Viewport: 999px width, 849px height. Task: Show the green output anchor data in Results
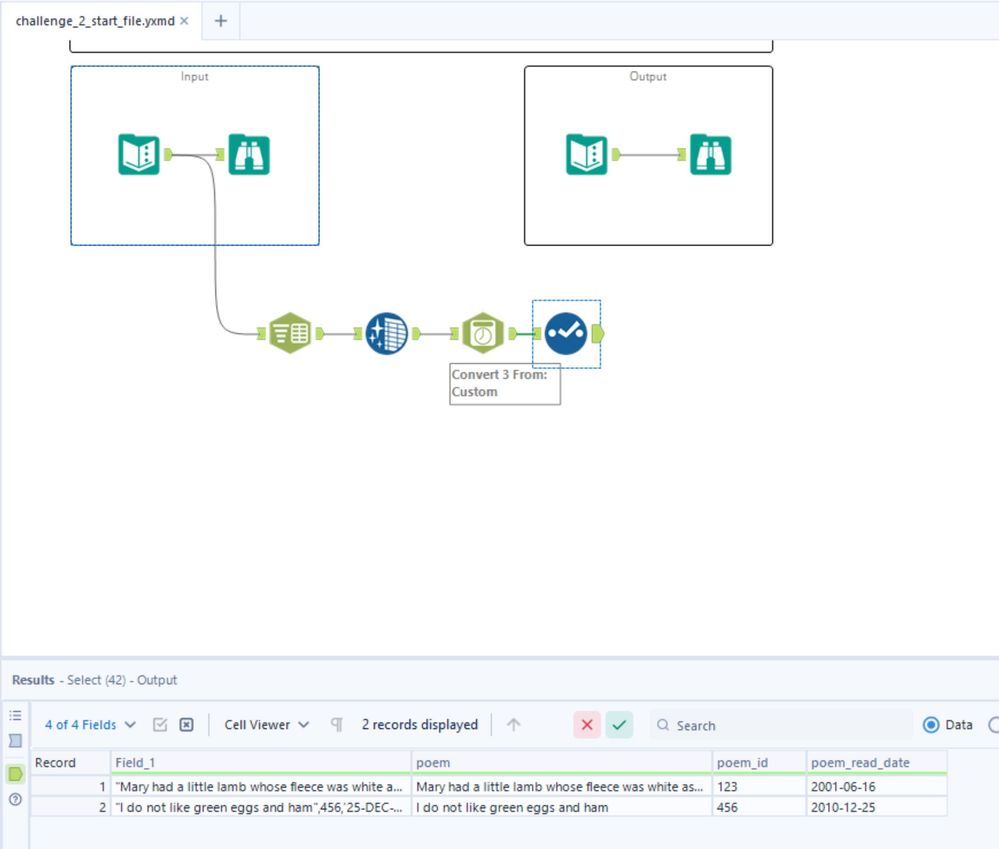coord(15,774)
